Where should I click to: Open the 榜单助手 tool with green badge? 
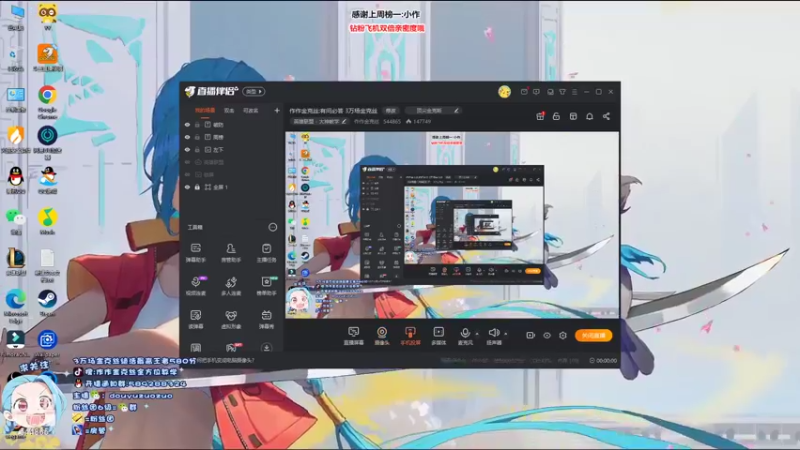coord(266,286)
